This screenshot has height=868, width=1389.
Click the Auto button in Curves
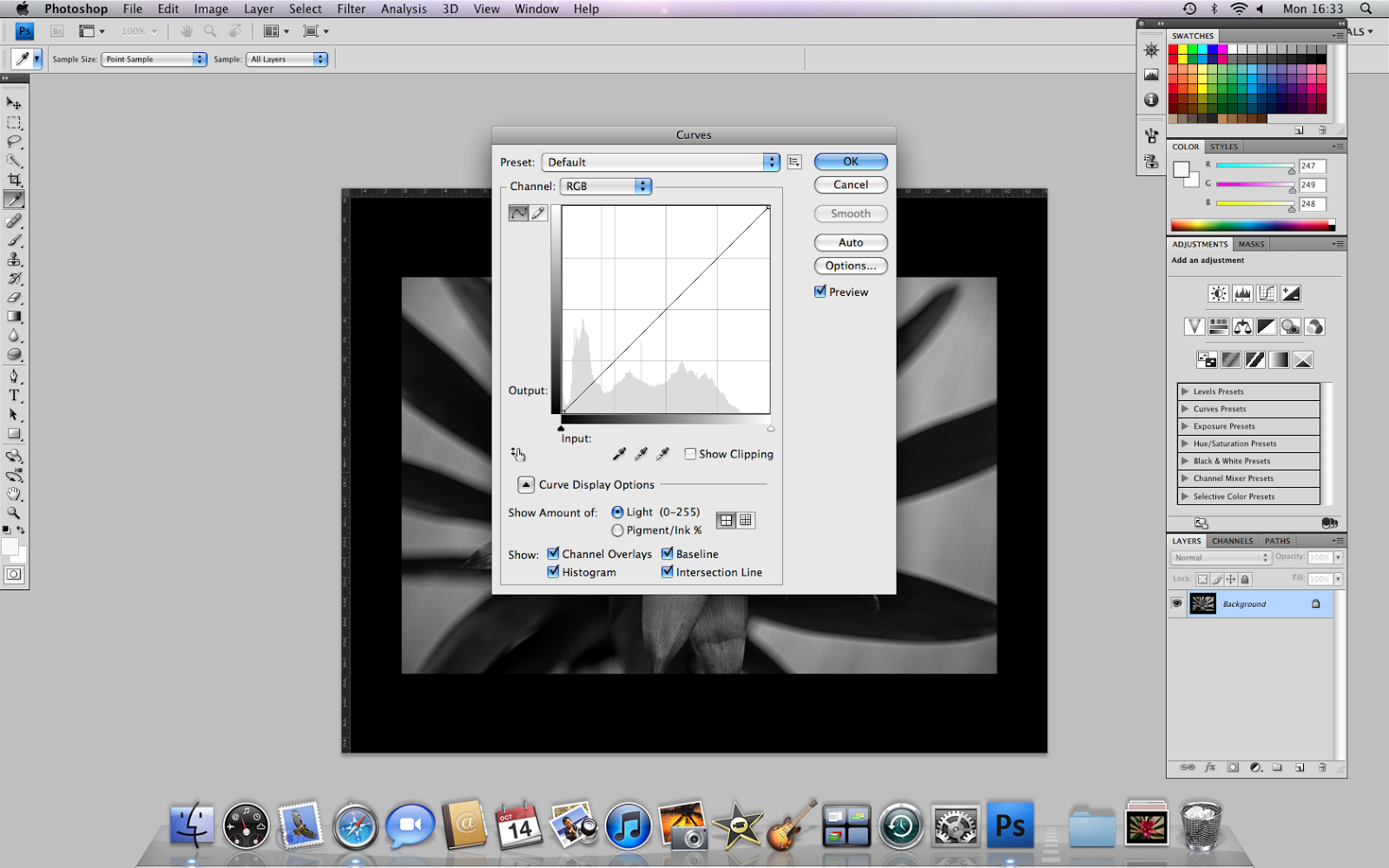click(x=850, y=242)
